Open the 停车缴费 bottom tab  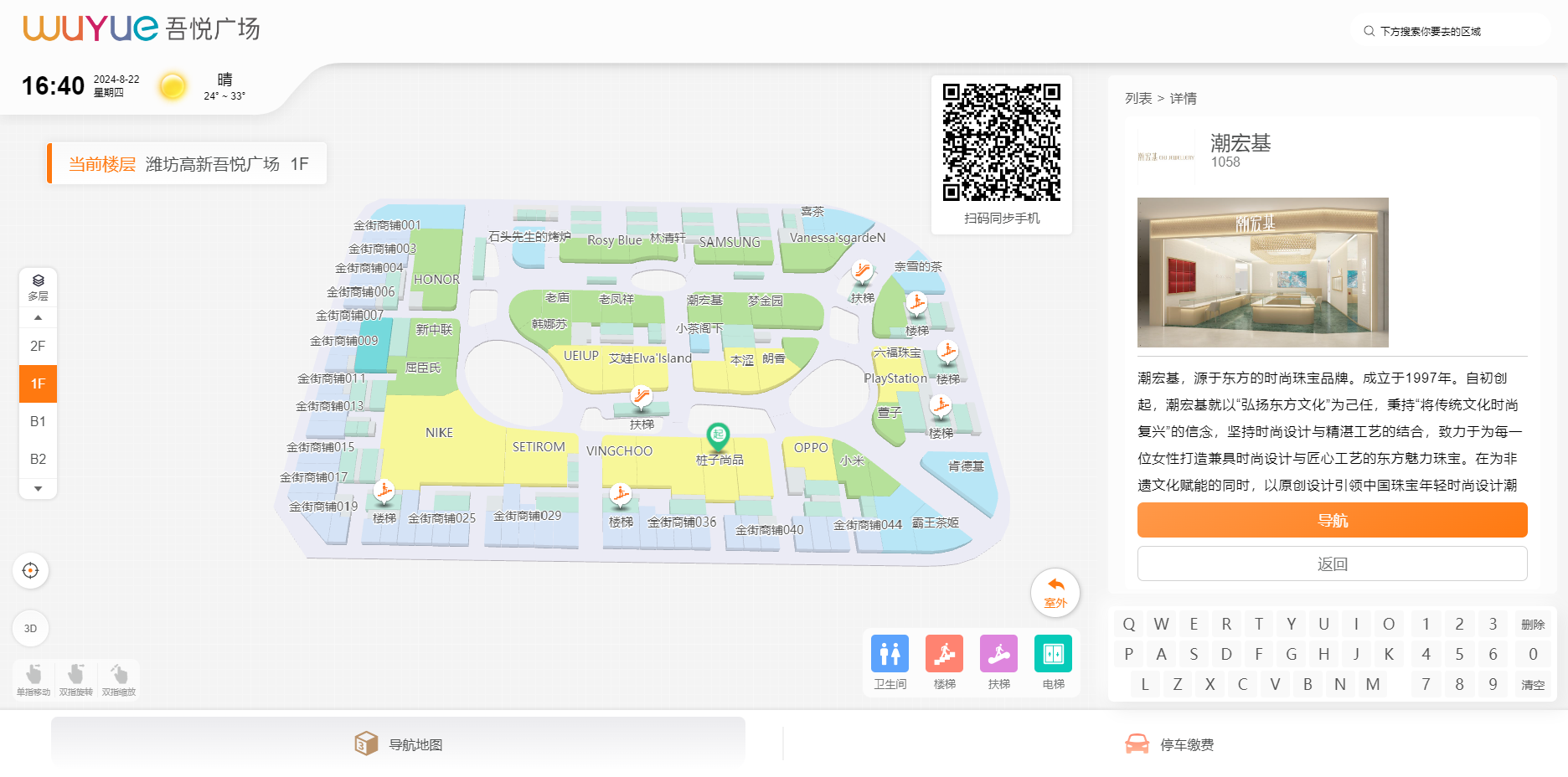(x=1169, y=744)
